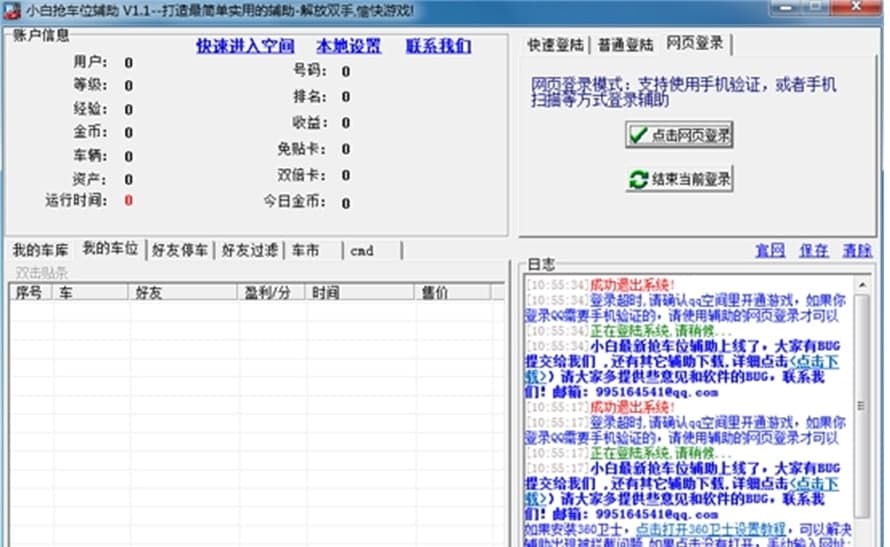890x547 pixels.
Task: Open 联系我们 link
Action: [438, 46]
